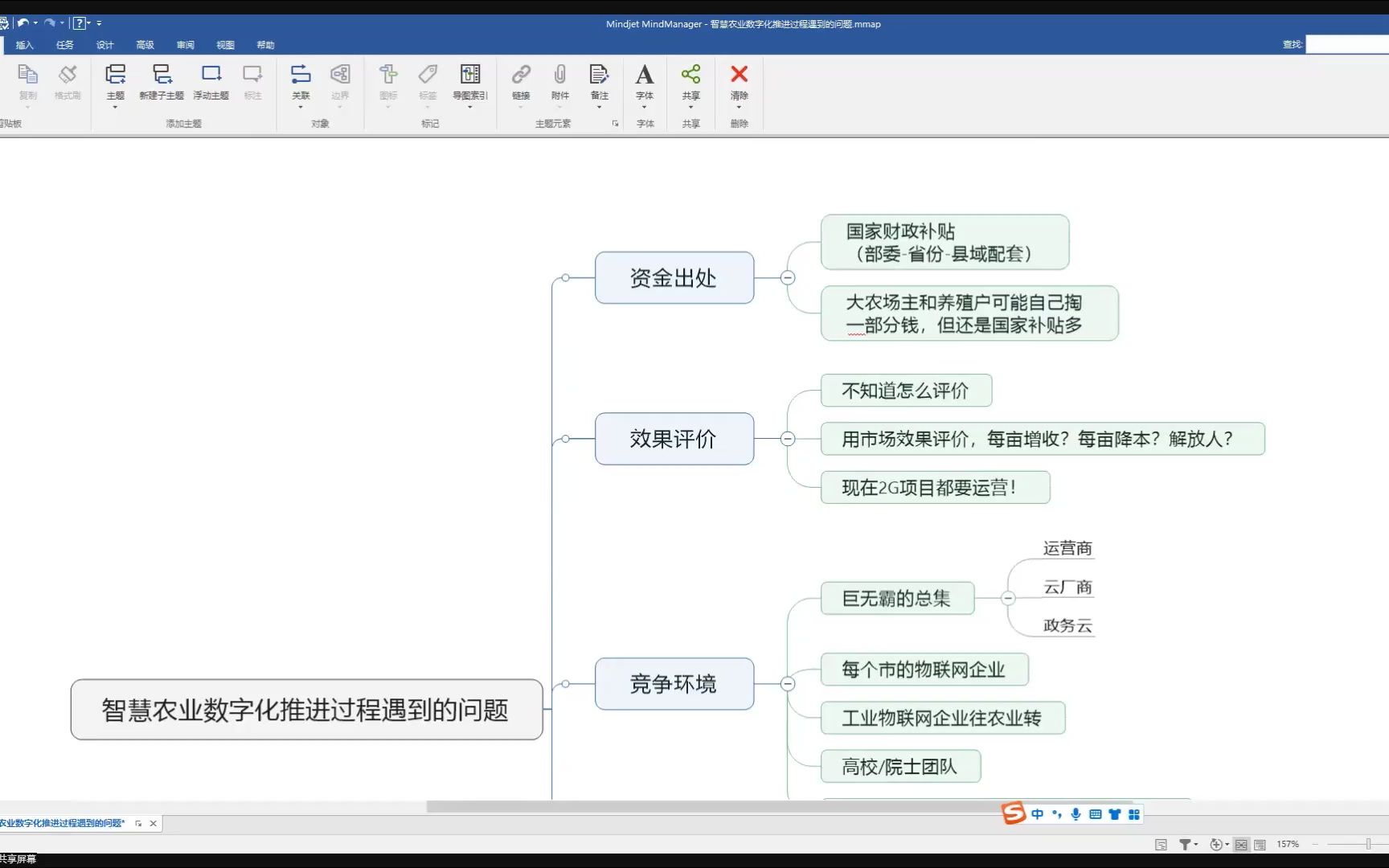Select the 国家财政补贴 subtopic
The image size is (1389, 868).
point(944,242)
